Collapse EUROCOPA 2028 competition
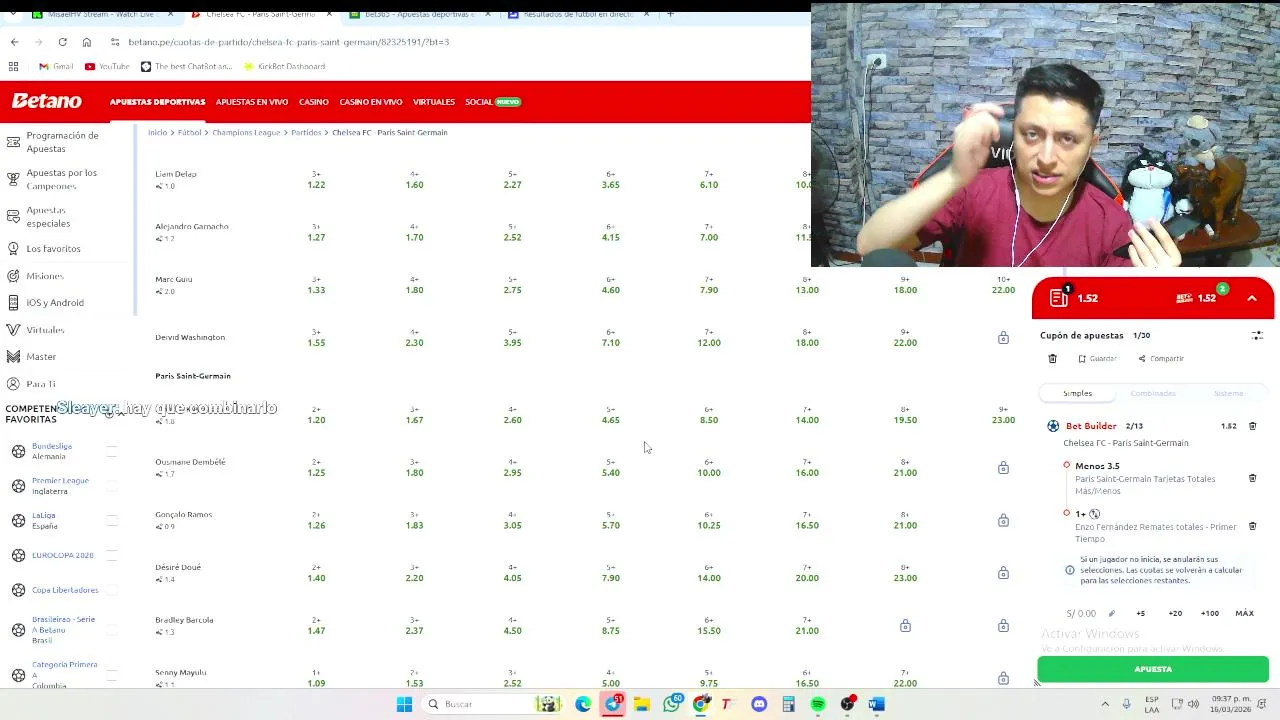The height and width of the screenshot is (720, 1280). pyautogui.click(x=112, y=555)
